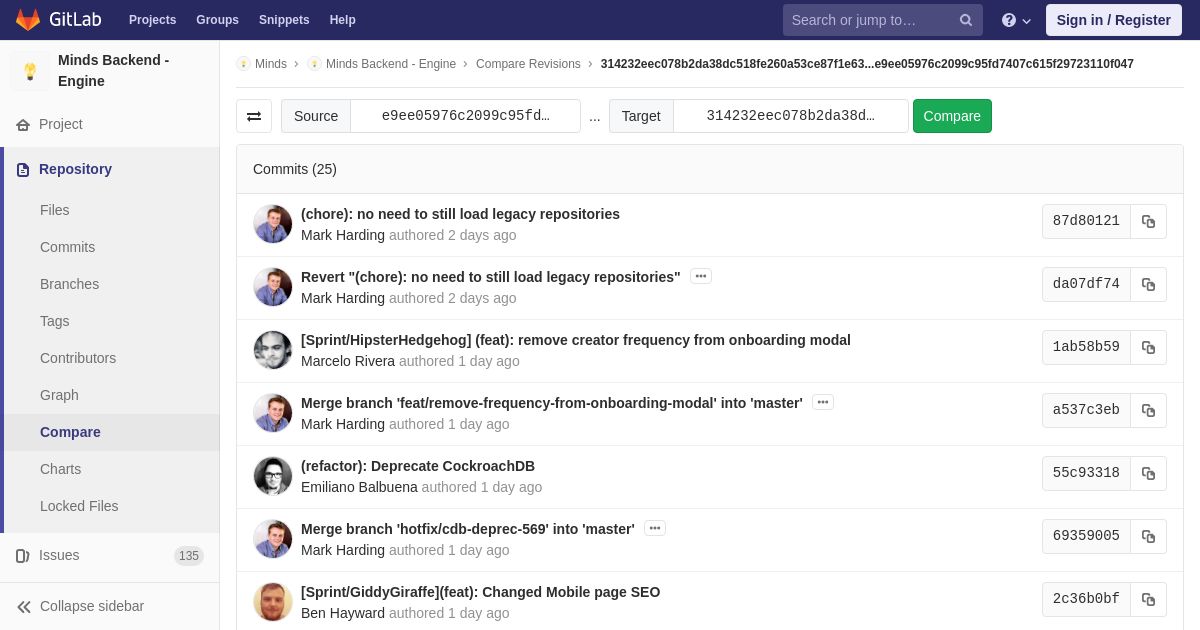Open the Groups menu
Screen dimensions: 1200x630
click(x=217, y=20)
